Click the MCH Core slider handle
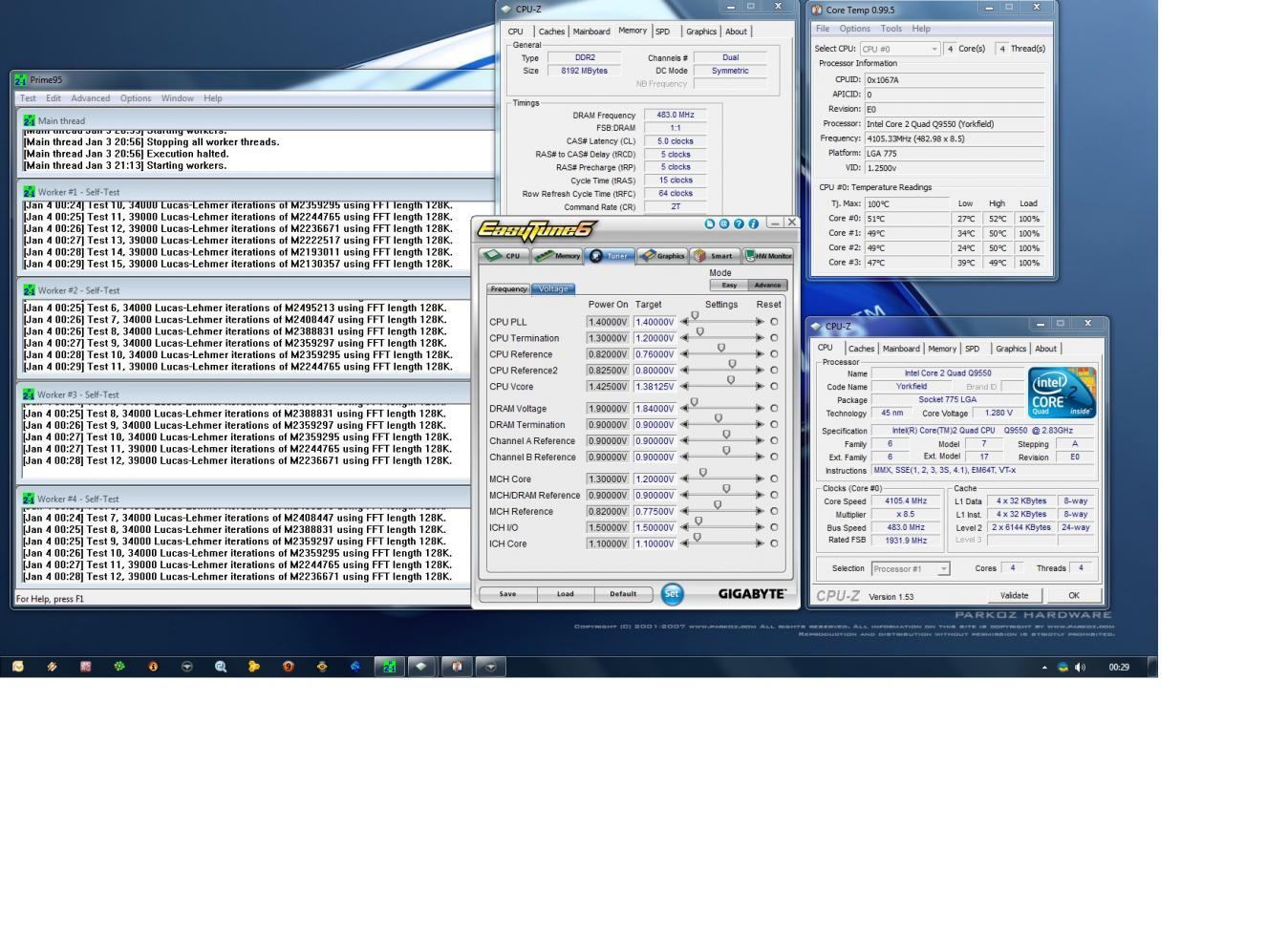The width and height of the screenshot is (1288, 936). pyautogui.click(x=703, y=473)
